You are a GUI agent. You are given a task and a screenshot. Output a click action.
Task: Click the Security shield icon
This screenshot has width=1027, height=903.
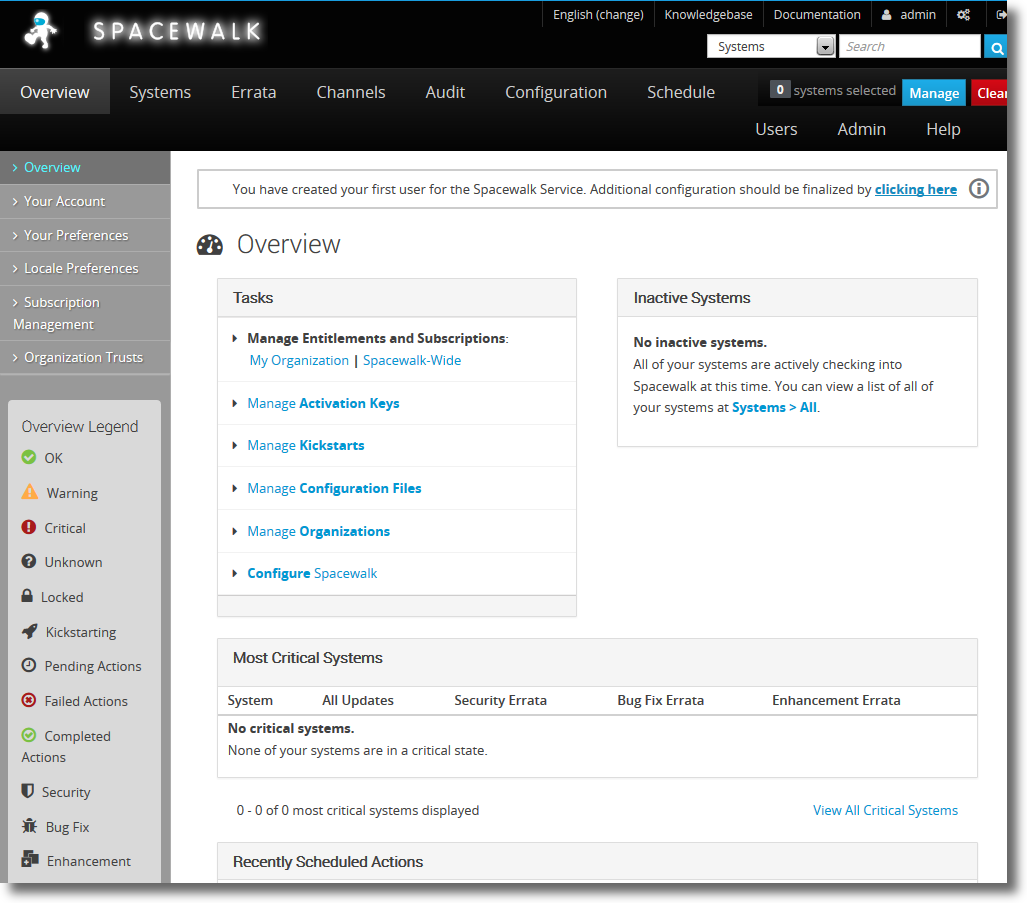28,791
